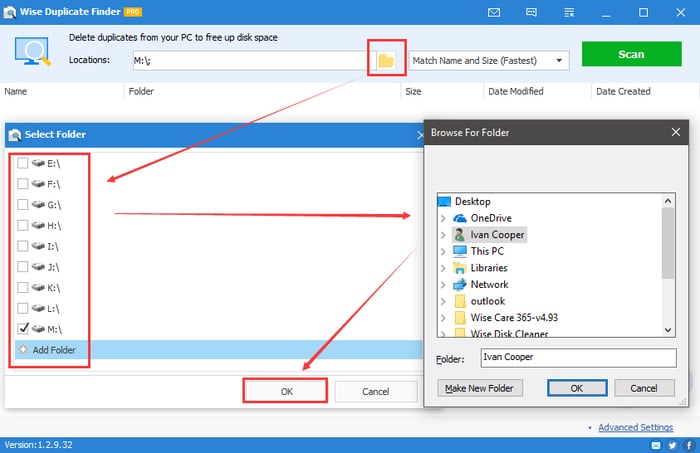Image resolution: width=700 pixels, height=453 pixels.
Task: Click the Facebook icon in status bar
Action: [x=688, y=444]
